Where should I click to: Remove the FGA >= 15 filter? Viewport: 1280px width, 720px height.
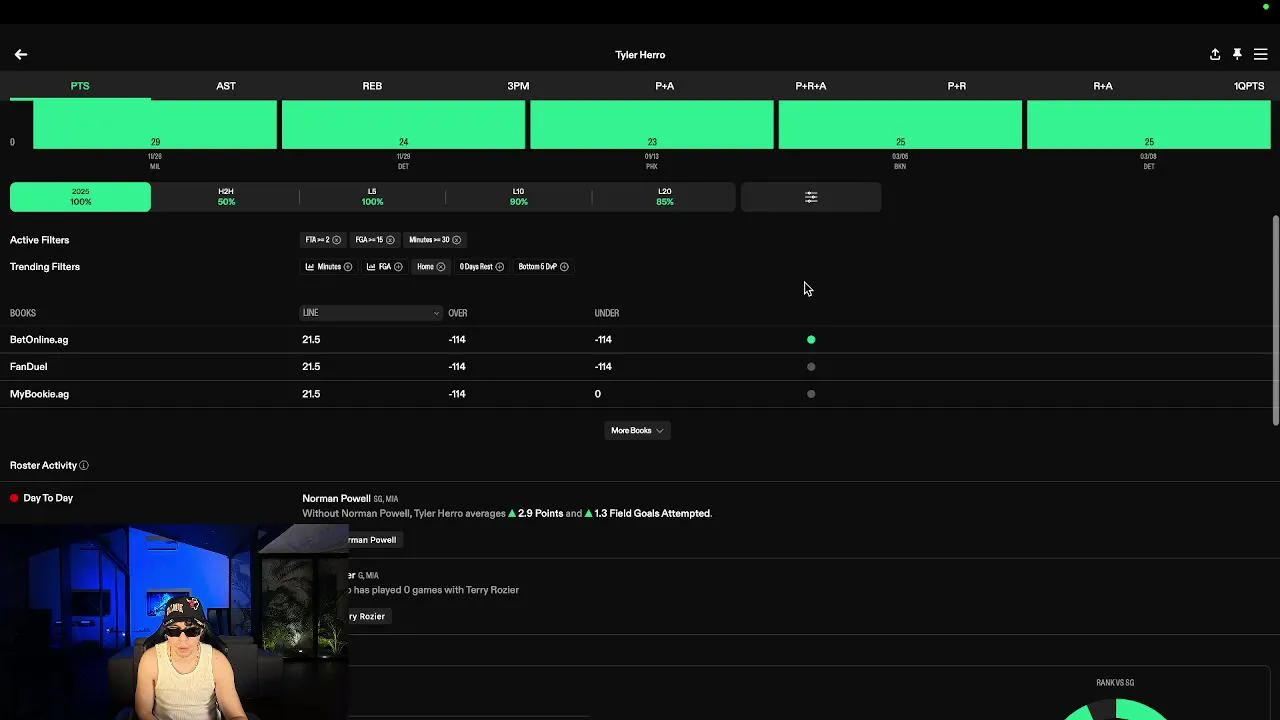click(390, 240)
